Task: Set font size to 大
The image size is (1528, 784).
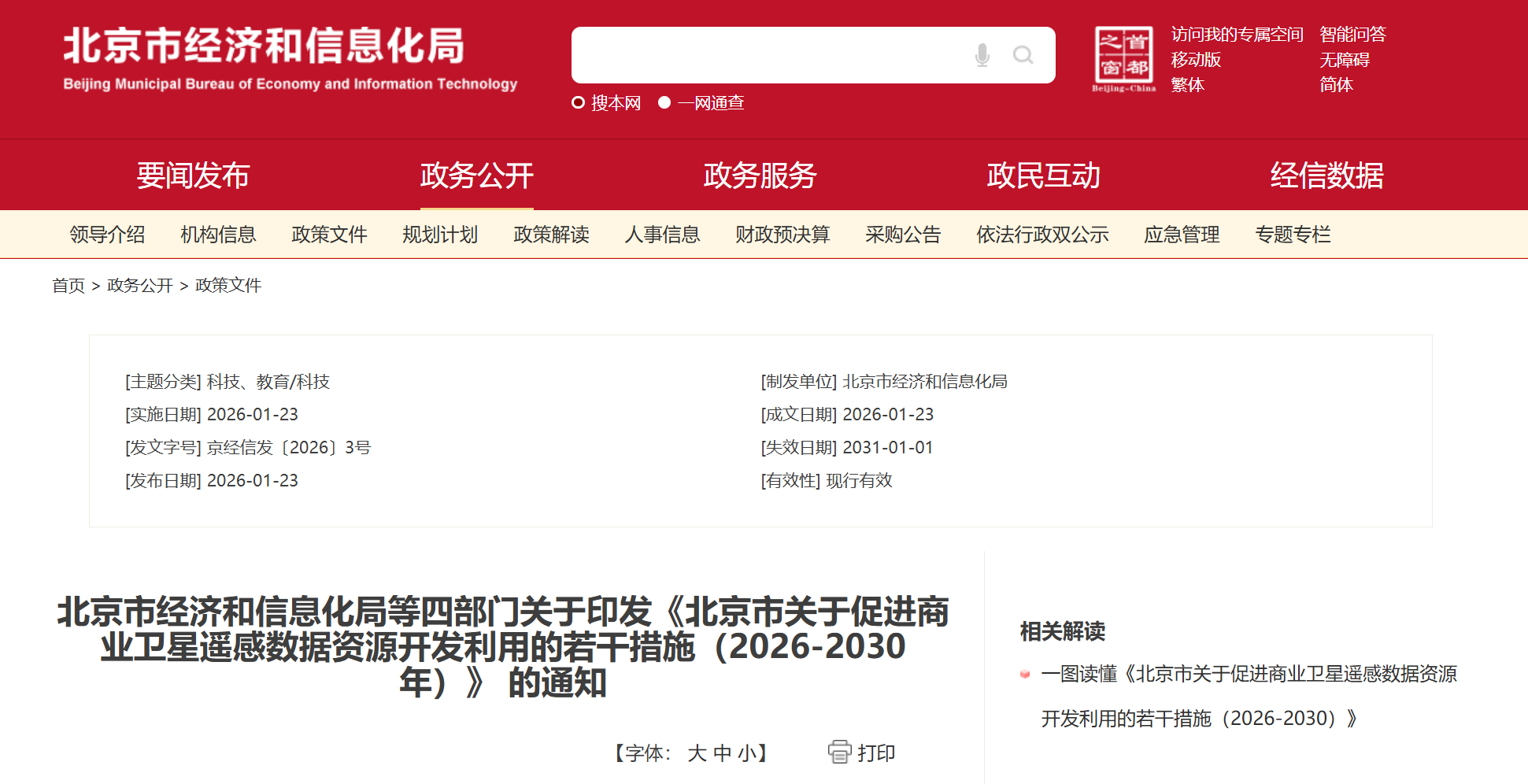Action: tap(697, 753)
